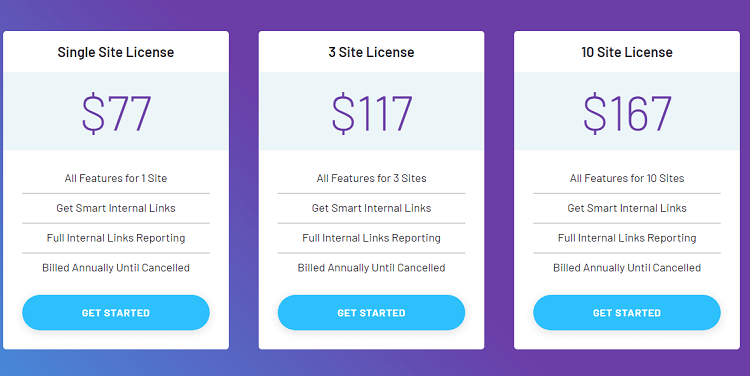Click Billed Annually Until Cancelled in first card

pos(116,268)
